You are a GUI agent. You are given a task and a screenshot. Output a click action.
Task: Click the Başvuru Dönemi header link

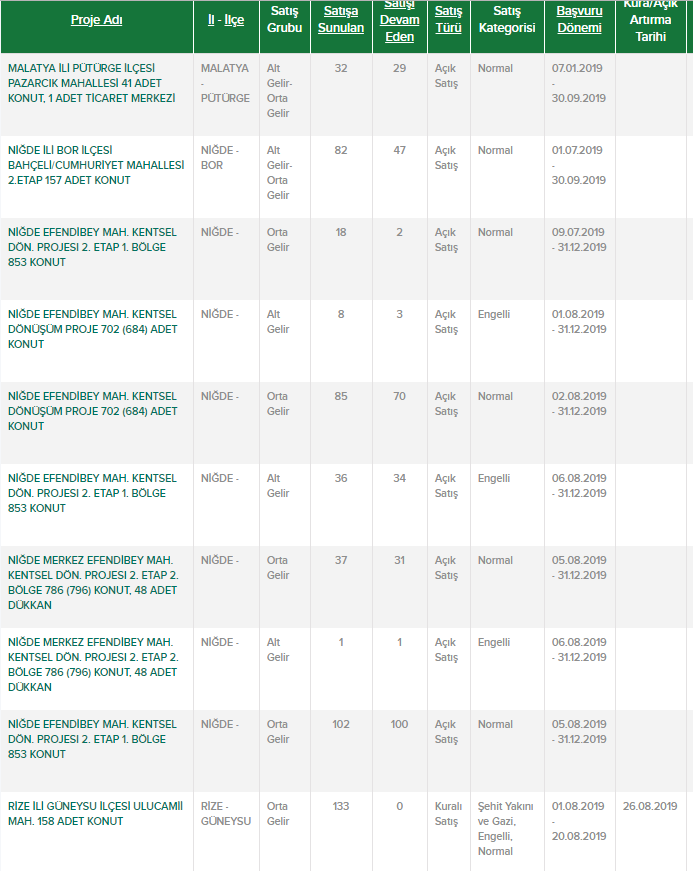click(579, 20)
